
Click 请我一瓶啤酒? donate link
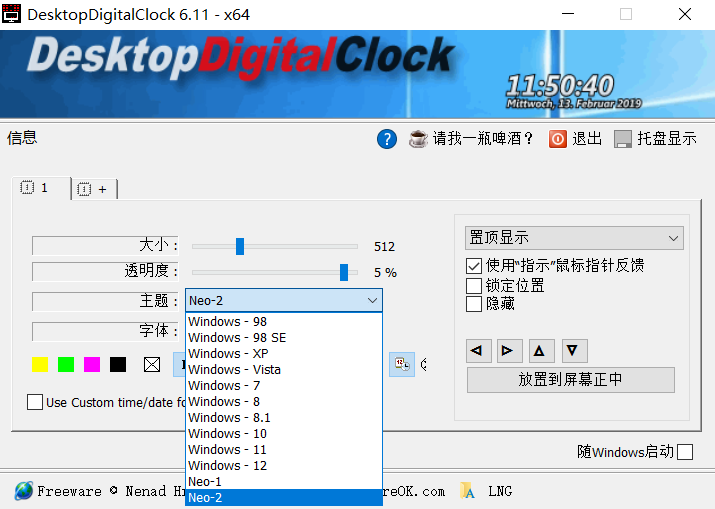coord(482,139)
